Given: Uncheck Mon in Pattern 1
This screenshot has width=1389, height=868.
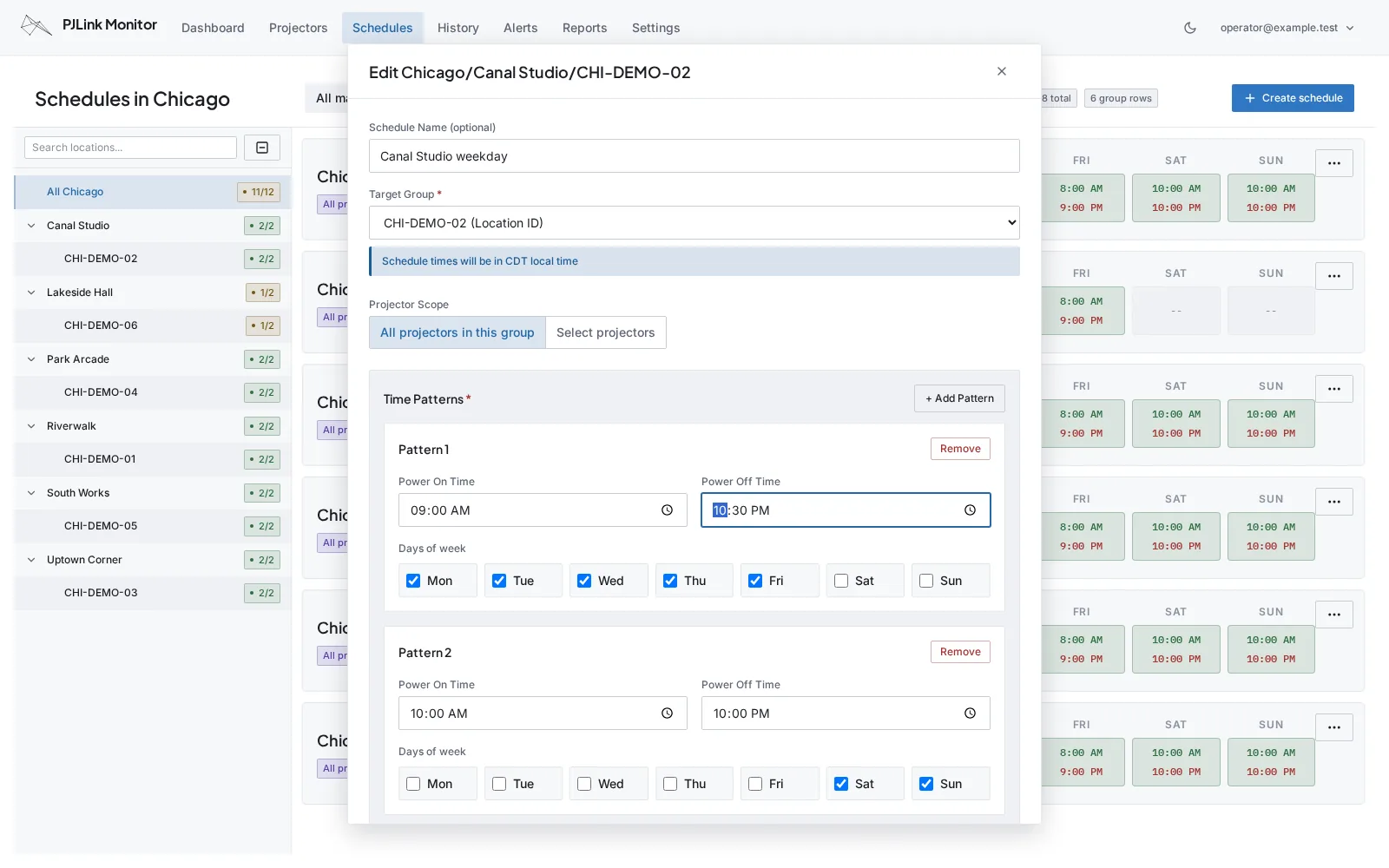Looking at the screenshot, I should tap(413, 581).
